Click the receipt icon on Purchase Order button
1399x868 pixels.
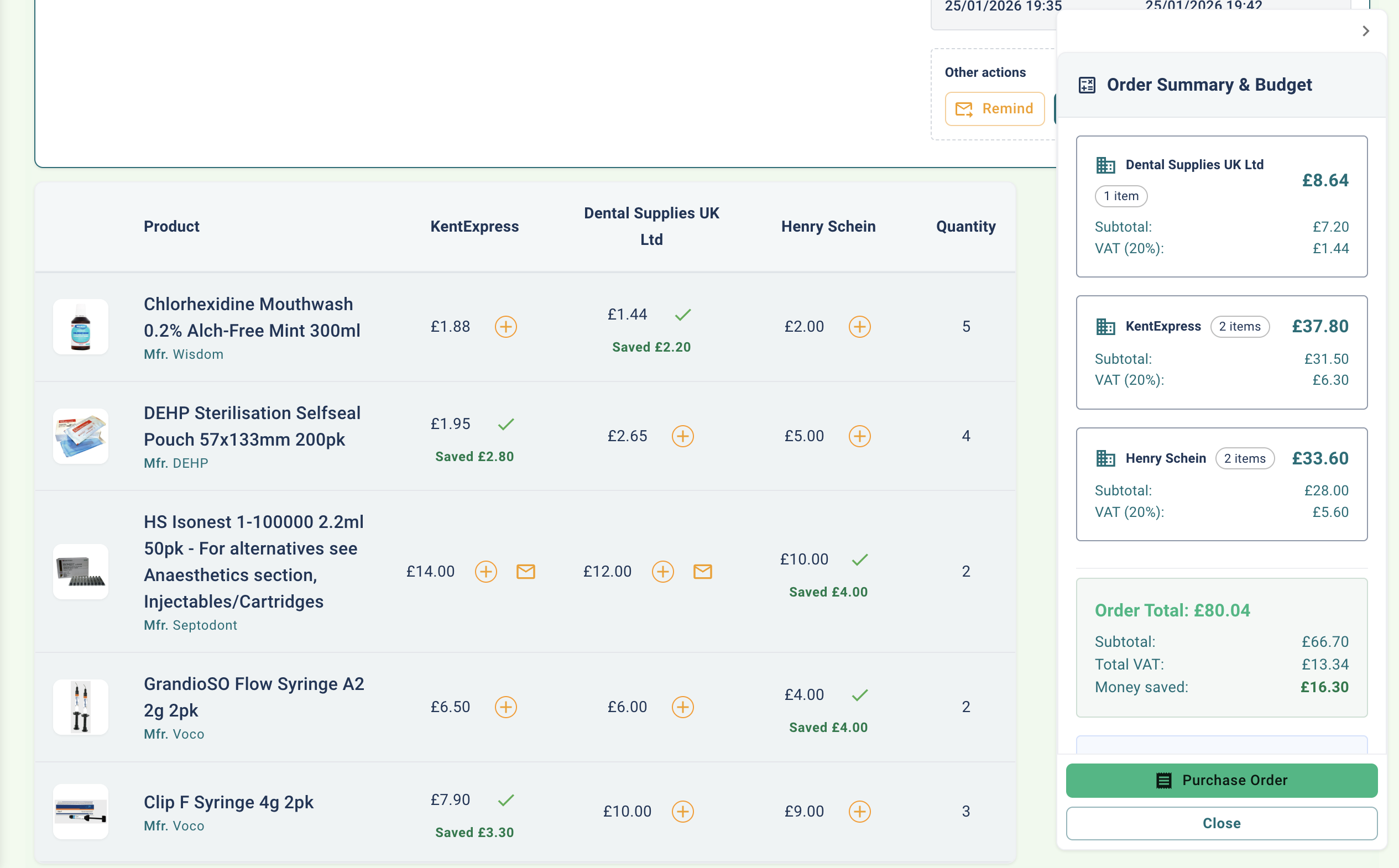(1163, 780)
